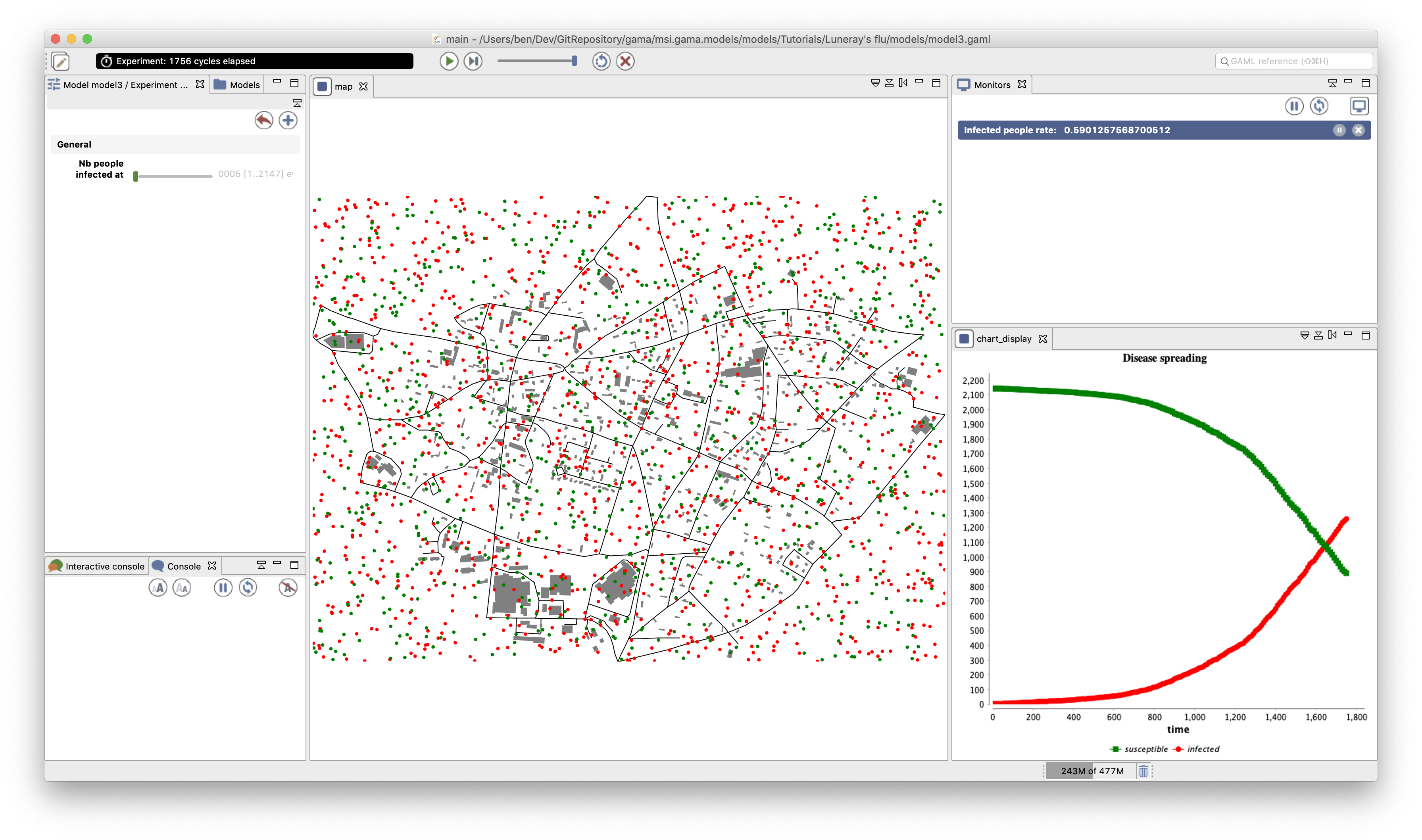Collapse all parameters in Experiment panel
1422x840 pixels.
pos(297,102)
